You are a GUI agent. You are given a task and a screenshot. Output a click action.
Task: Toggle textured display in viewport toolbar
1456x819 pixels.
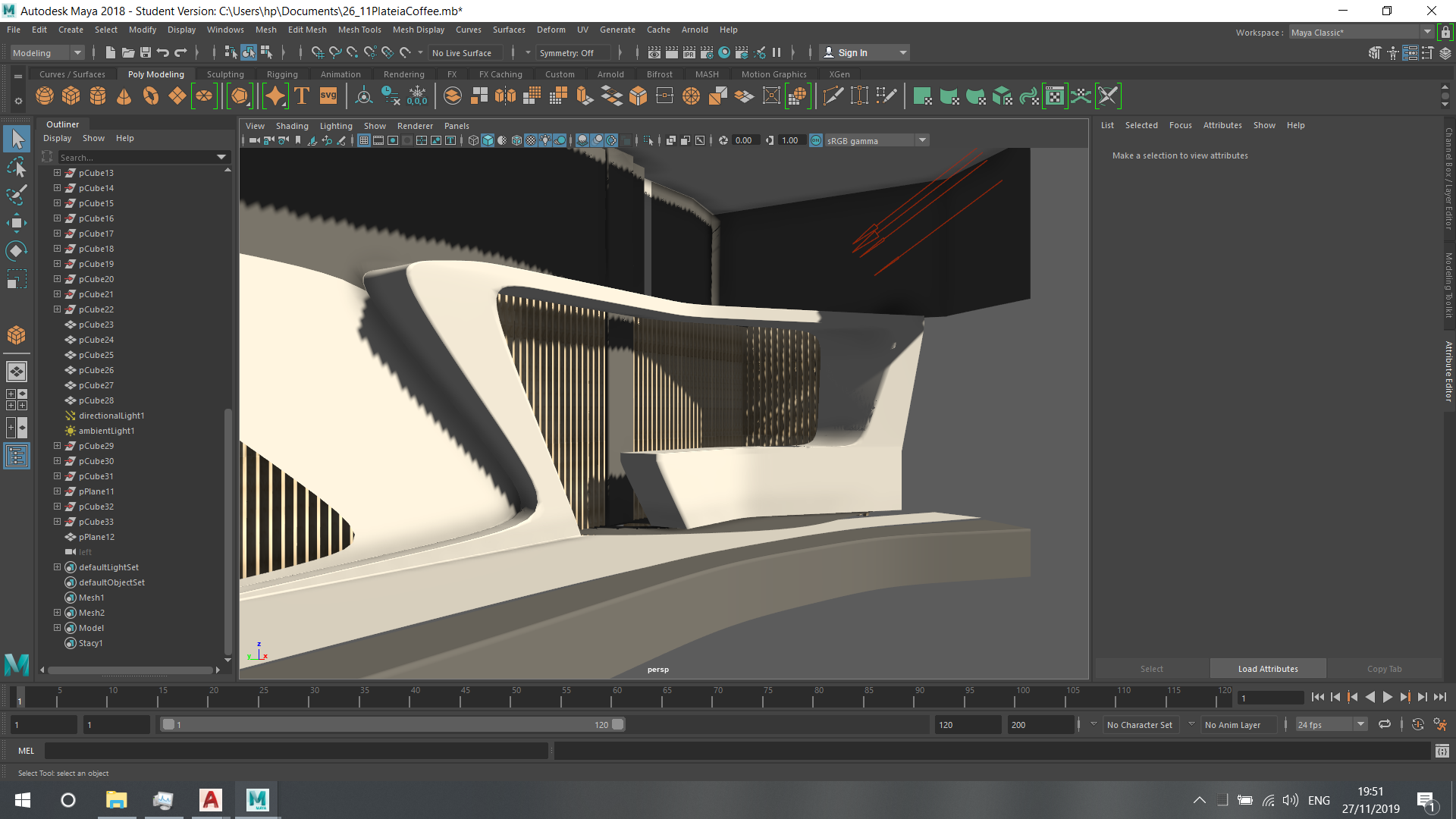coord(531,140)
